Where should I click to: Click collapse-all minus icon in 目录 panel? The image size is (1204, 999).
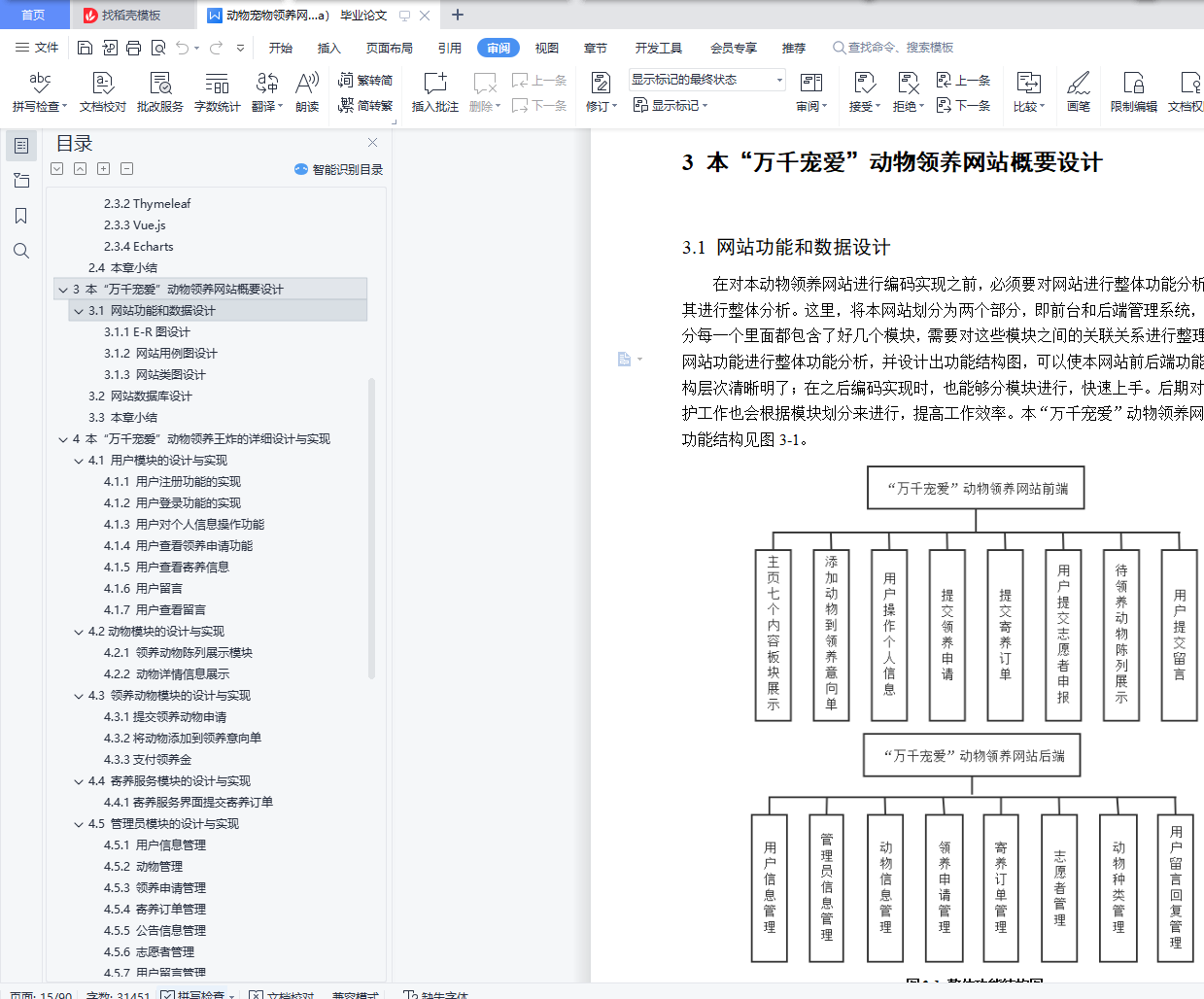(127, 168)
